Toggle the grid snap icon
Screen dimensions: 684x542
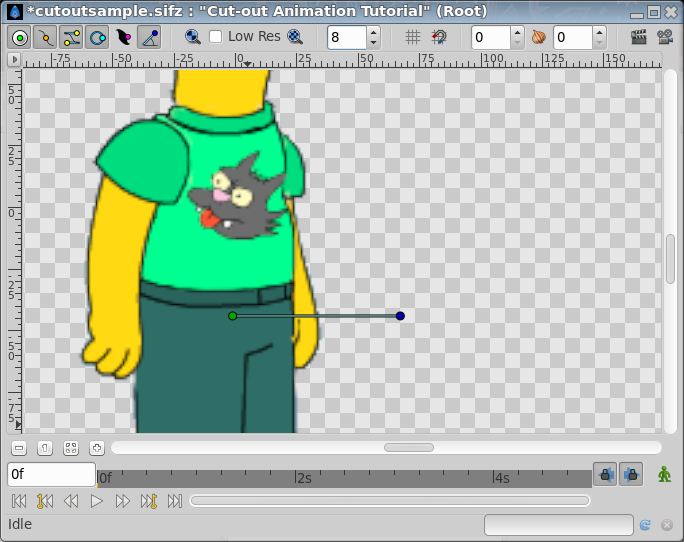[439, 38]
